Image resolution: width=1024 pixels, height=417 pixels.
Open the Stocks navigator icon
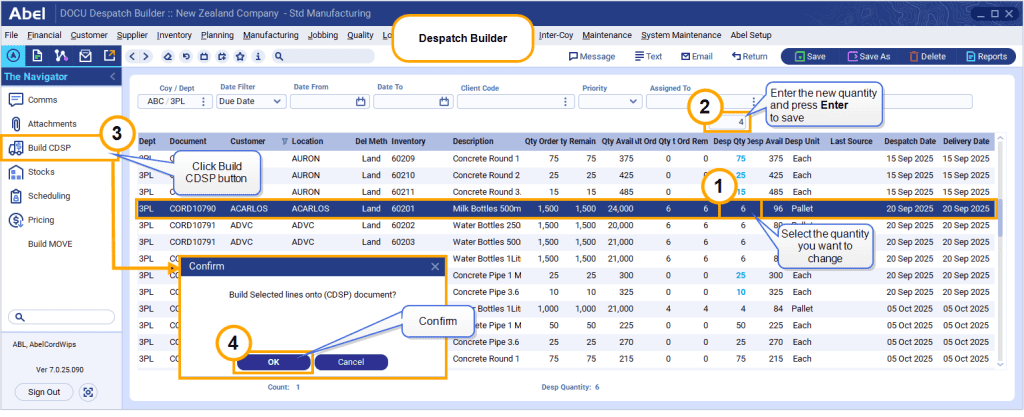pyautogui.click(x=16, y=172)
